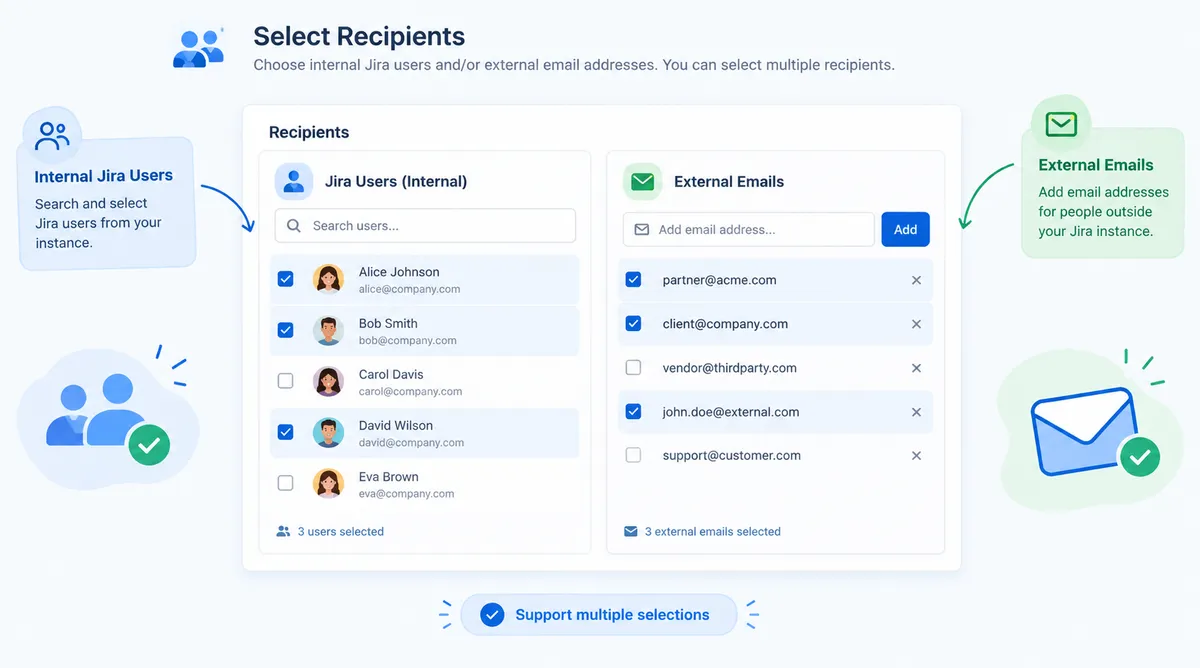Viewport: 1200px width, 668px height.
Task: Check the support@customer.com checkbox
Action: (x=633, y=455)
